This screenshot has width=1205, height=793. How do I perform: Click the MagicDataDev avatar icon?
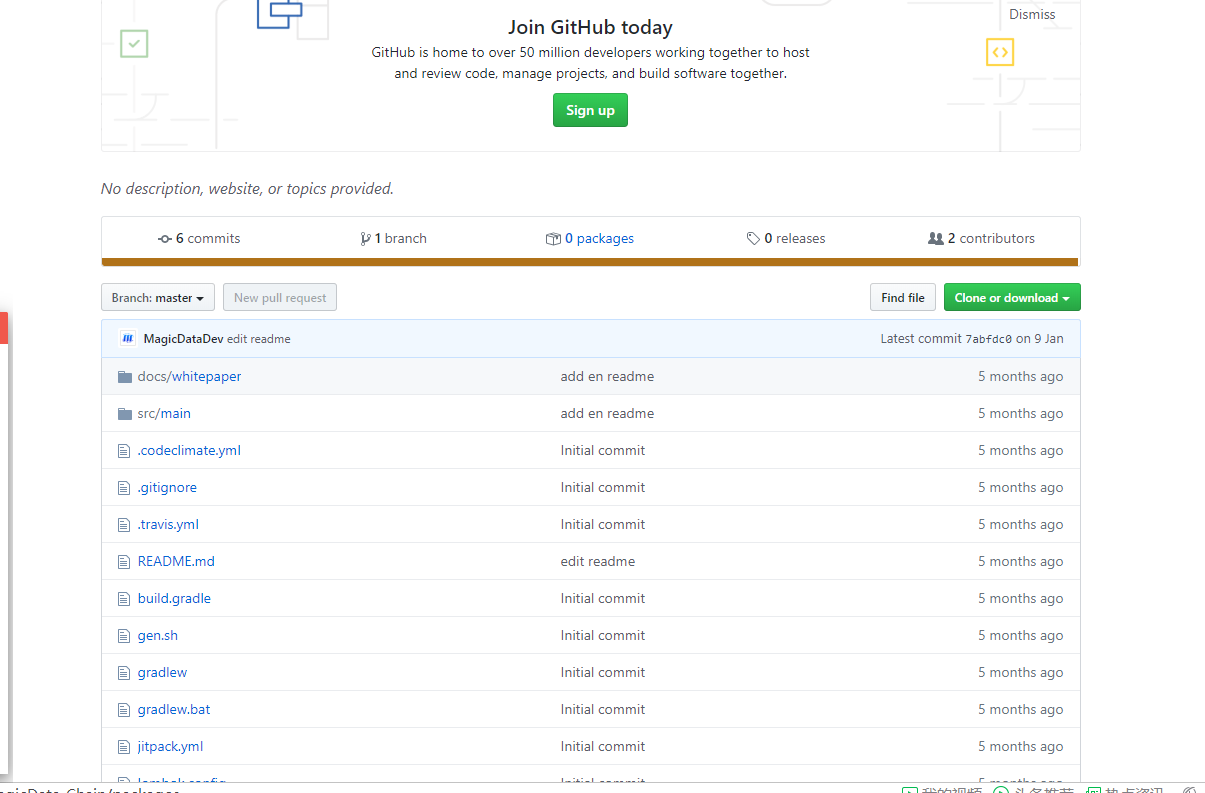tap(127, 339)
